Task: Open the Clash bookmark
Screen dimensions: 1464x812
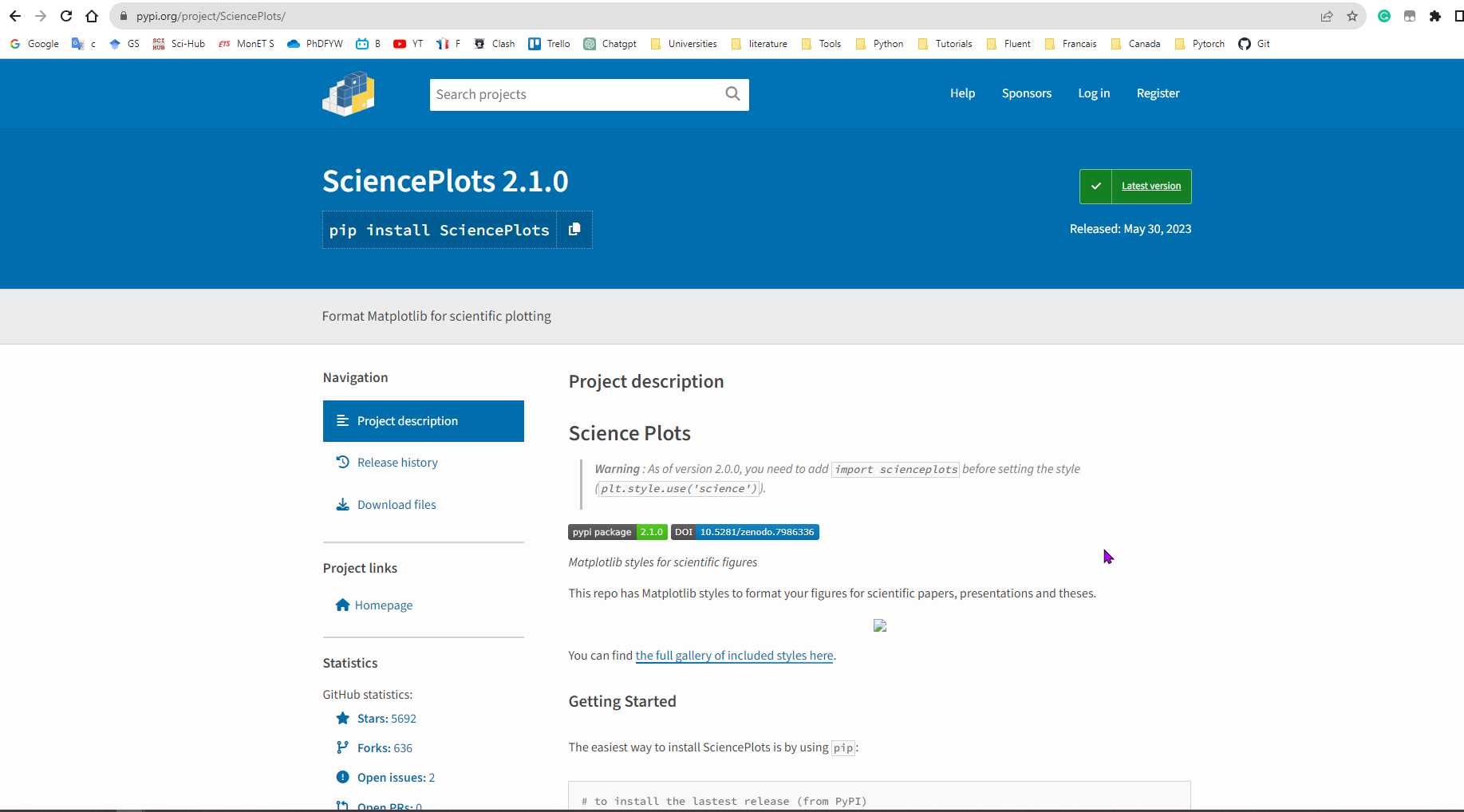Action: click(495, 44)
